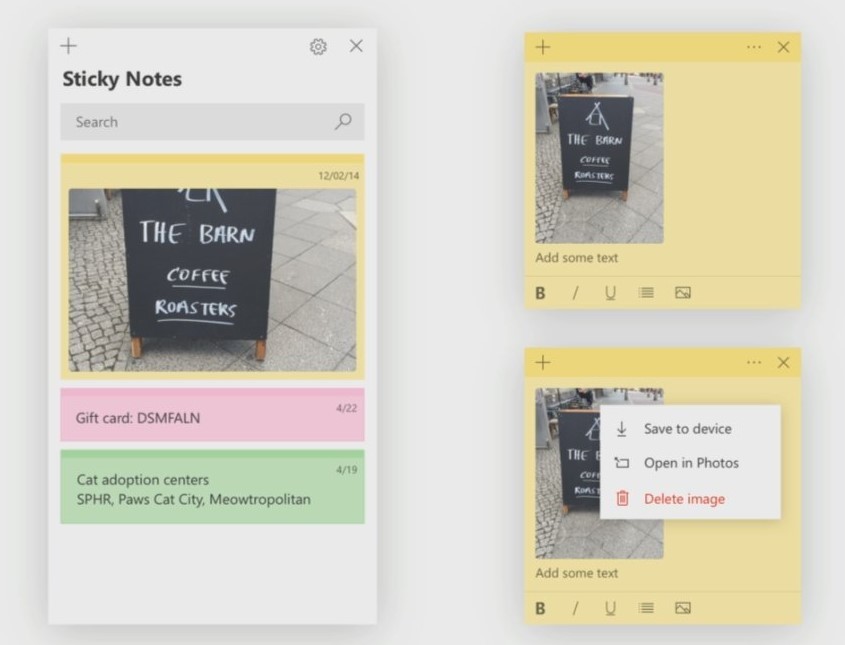The height and width of the screenshot is (645, 845).
Task: Add image icon in the upper note
Action: click(x=683, y=293)
